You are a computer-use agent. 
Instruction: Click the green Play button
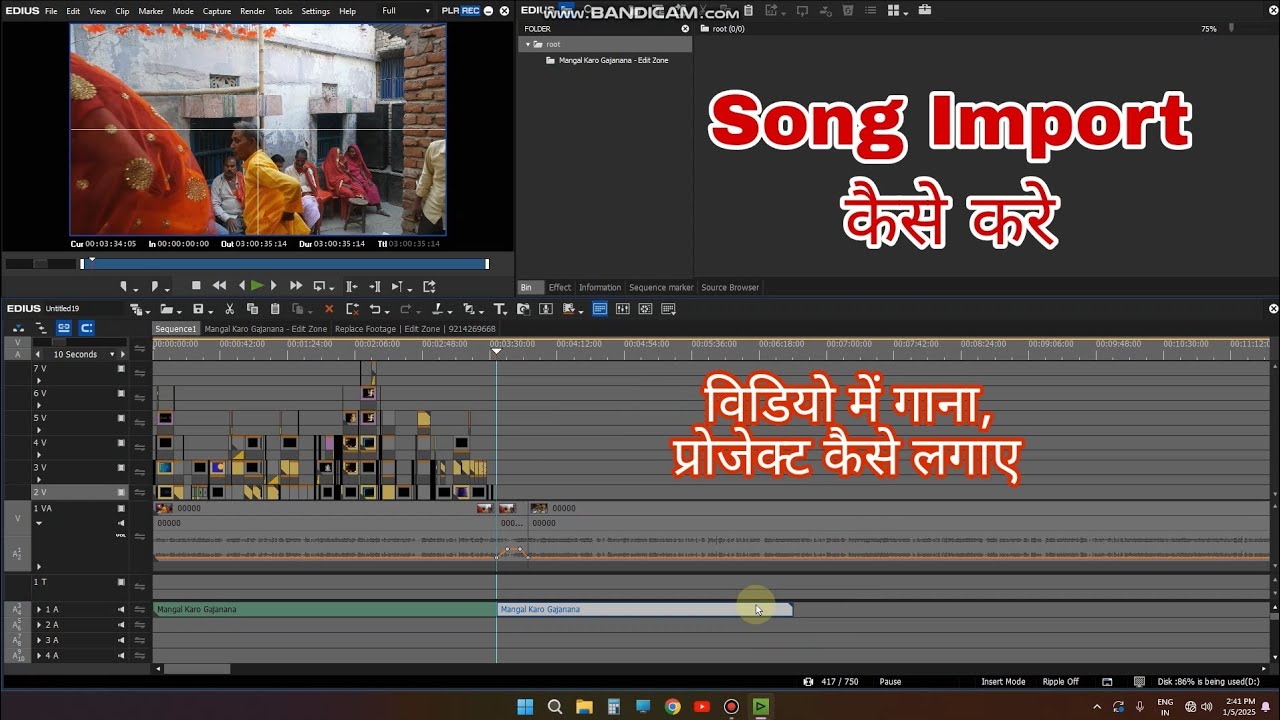coord(257,286)
